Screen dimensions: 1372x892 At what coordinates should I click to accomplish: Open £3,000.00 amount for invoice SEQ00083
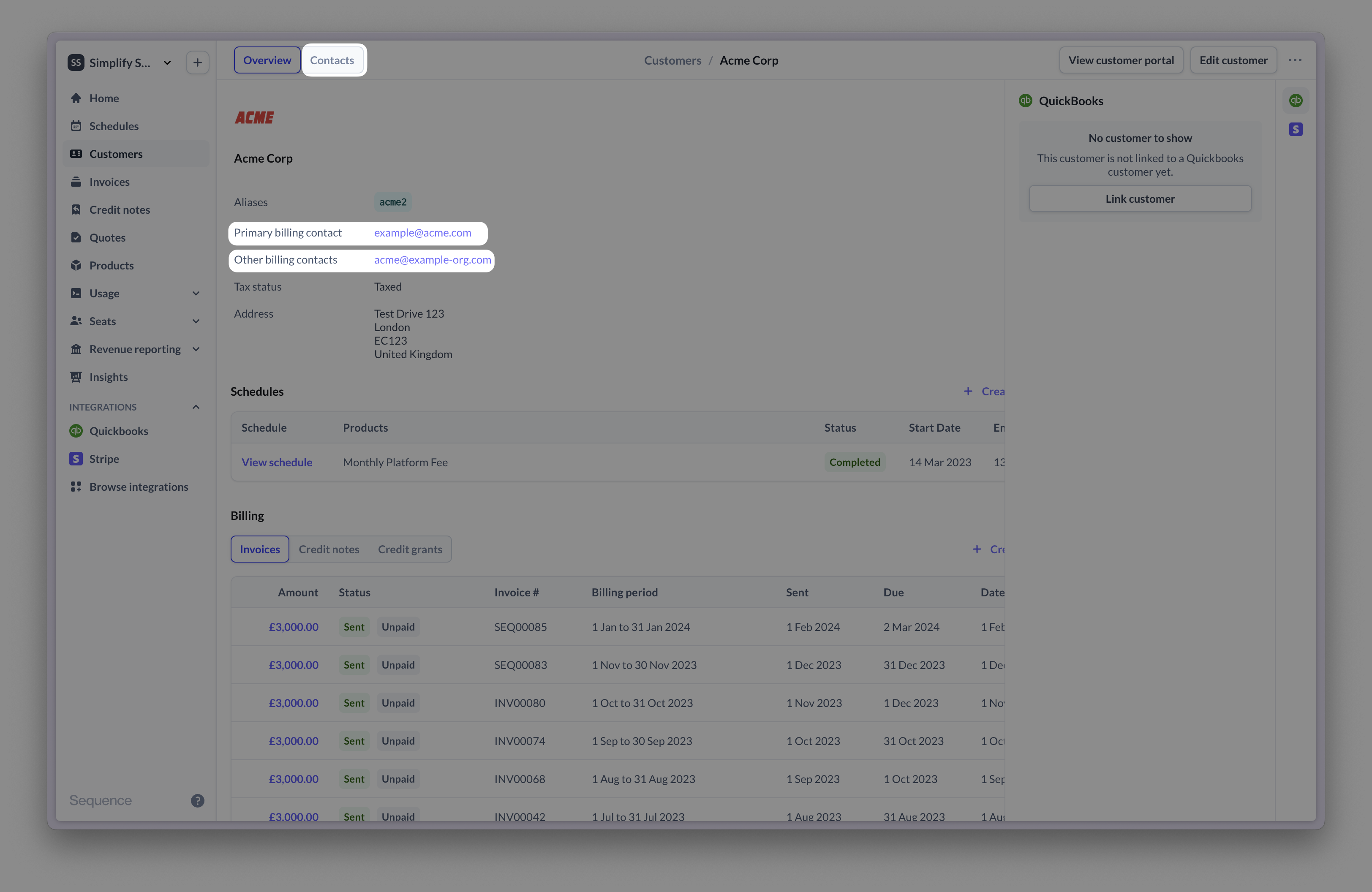tap(294, 665)
